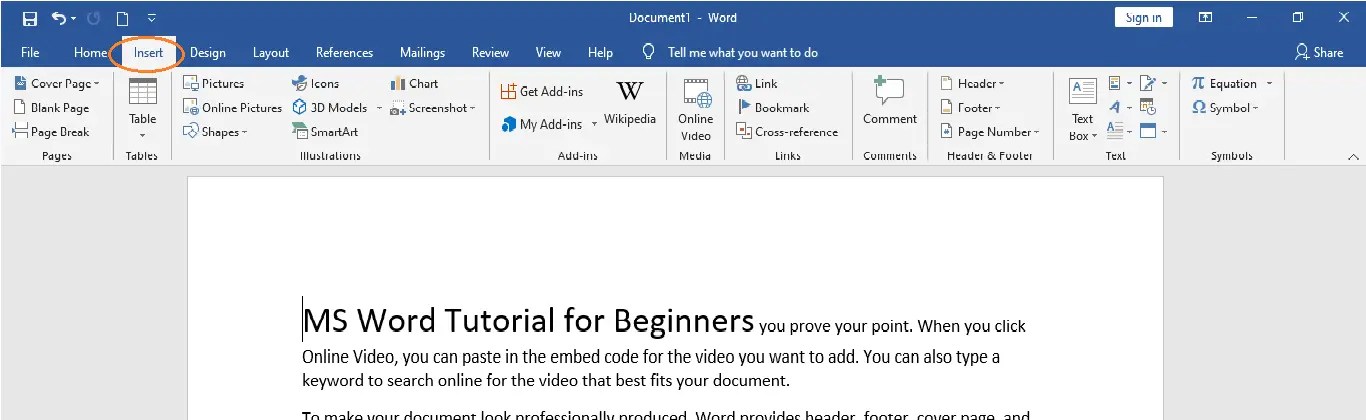
Task: Click the Date & Time icon
Action: point(1147,108)
